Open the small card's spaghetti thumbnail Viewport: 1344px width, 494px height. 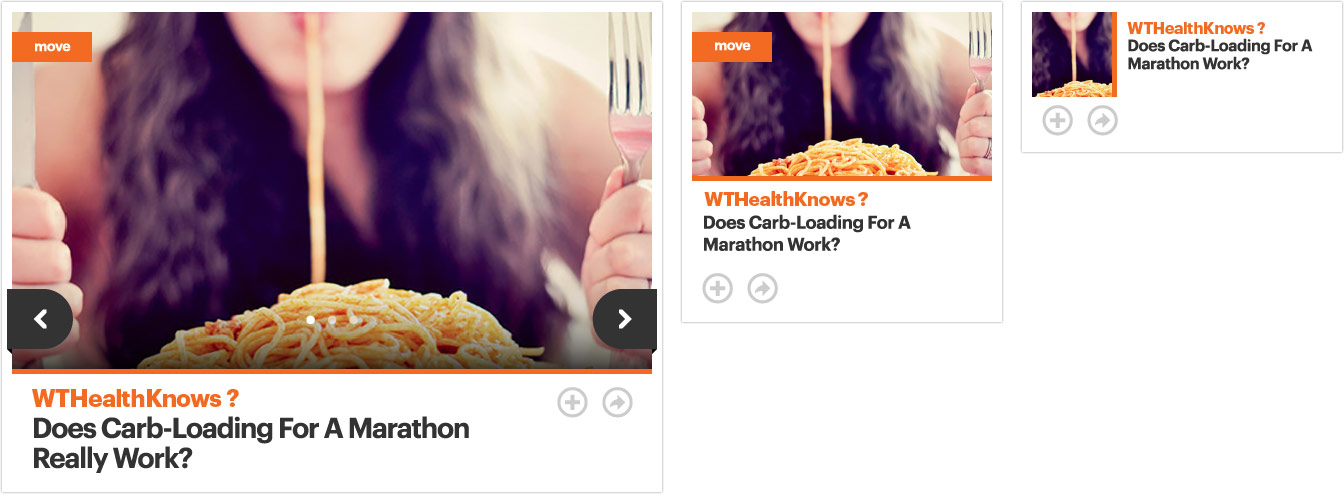[x=1074, y=54]
